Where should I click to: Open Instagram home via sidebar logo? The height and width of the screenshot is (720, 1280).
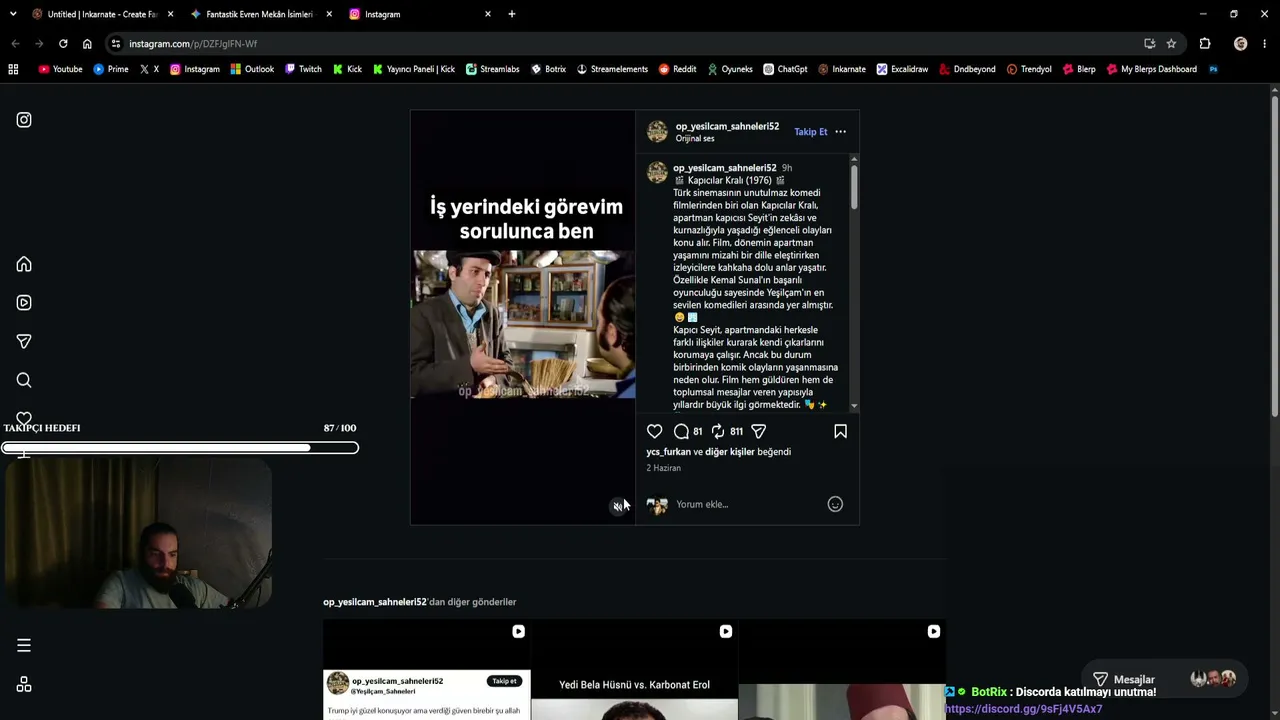[x=24, y=120]
